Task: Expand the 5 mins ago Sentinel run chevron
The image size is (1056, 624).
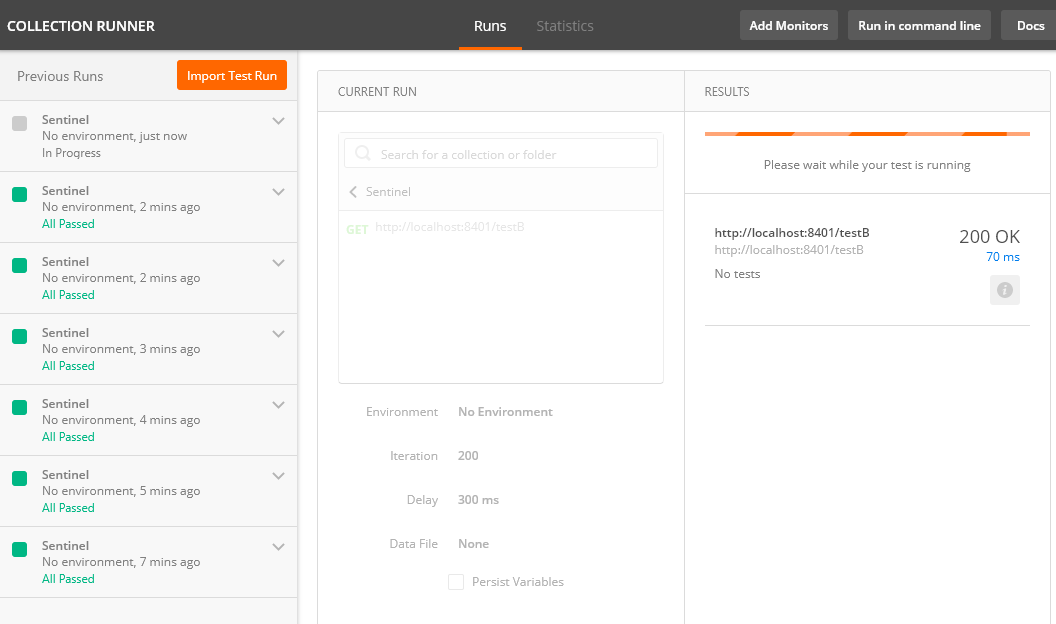Action: [278, 476]
